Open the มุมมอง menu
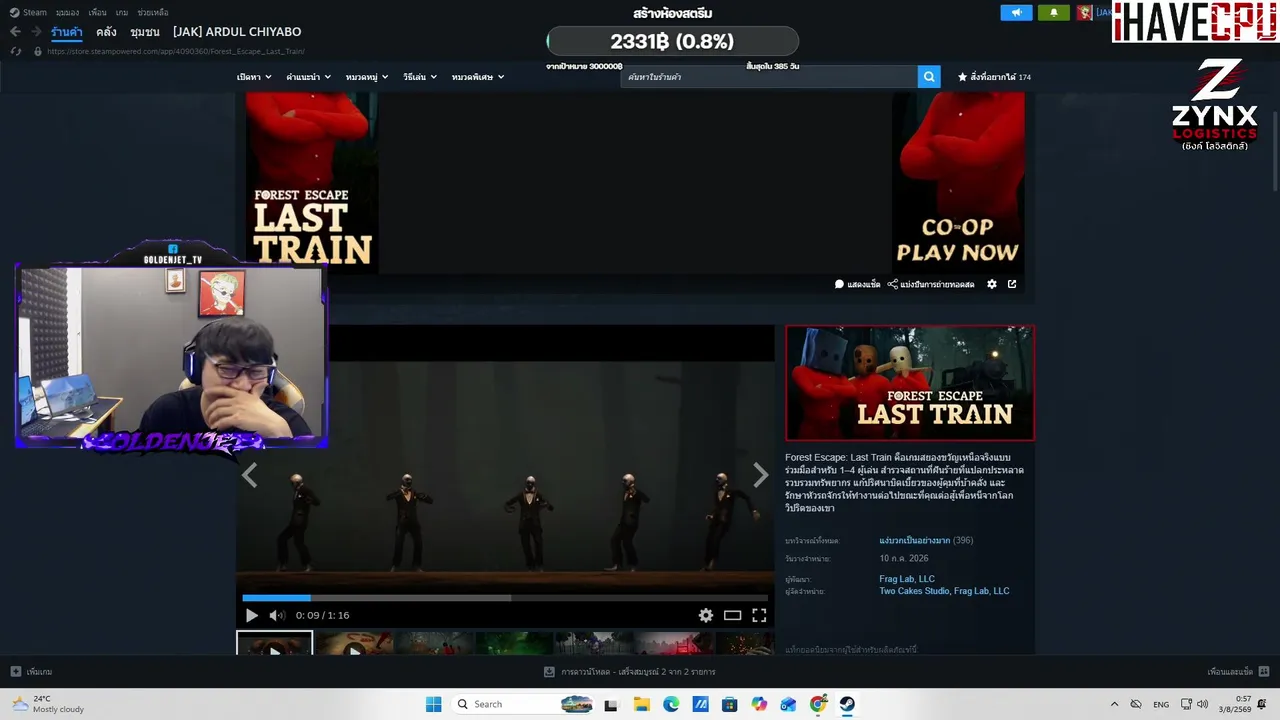Screen dimensions: 1280x720 pos(67,13)
